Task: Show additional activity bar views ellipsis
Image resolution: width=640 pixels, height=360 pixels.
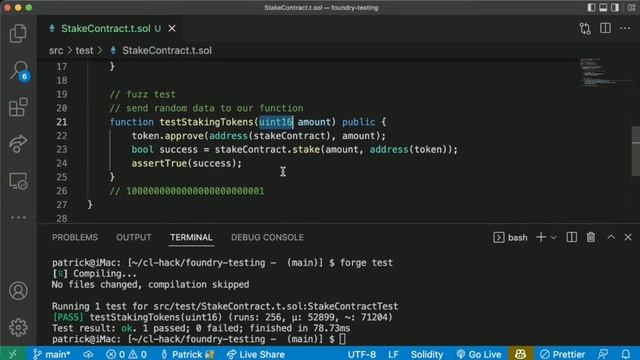Action: pyautogui.click(x=18, y=218)
